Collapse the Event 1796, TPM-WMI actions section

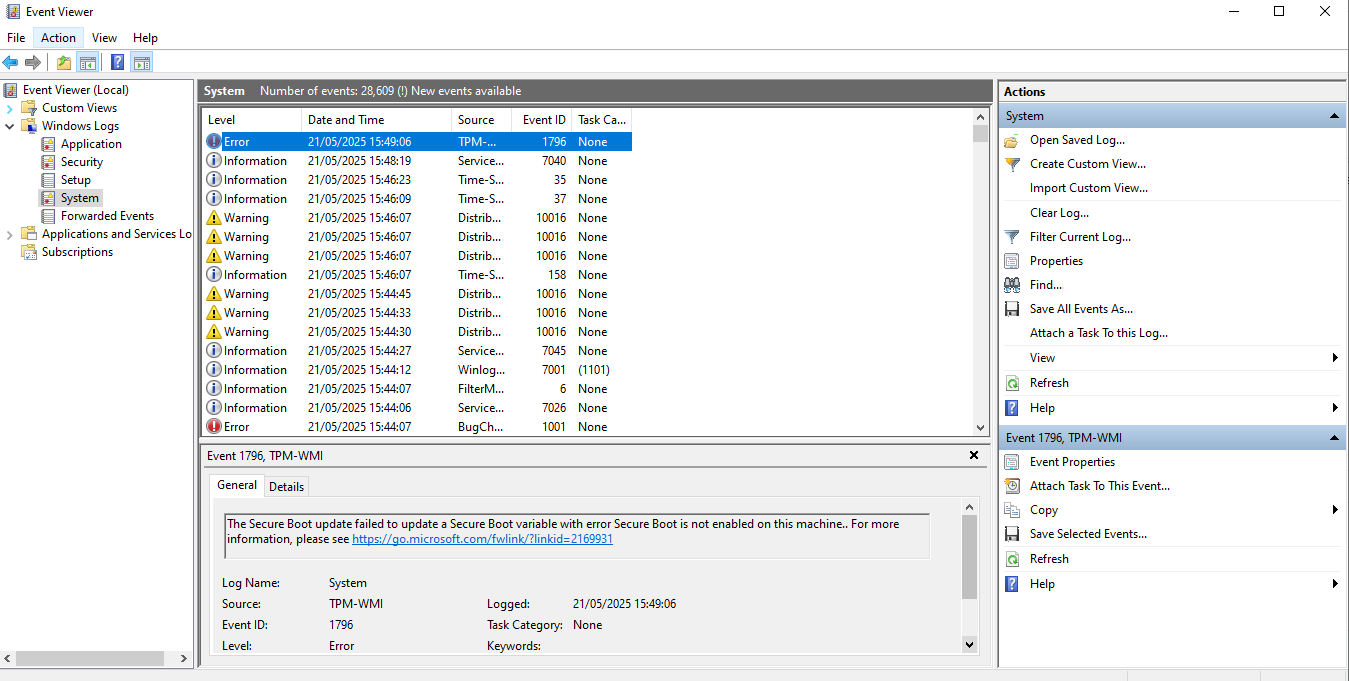1335,438
